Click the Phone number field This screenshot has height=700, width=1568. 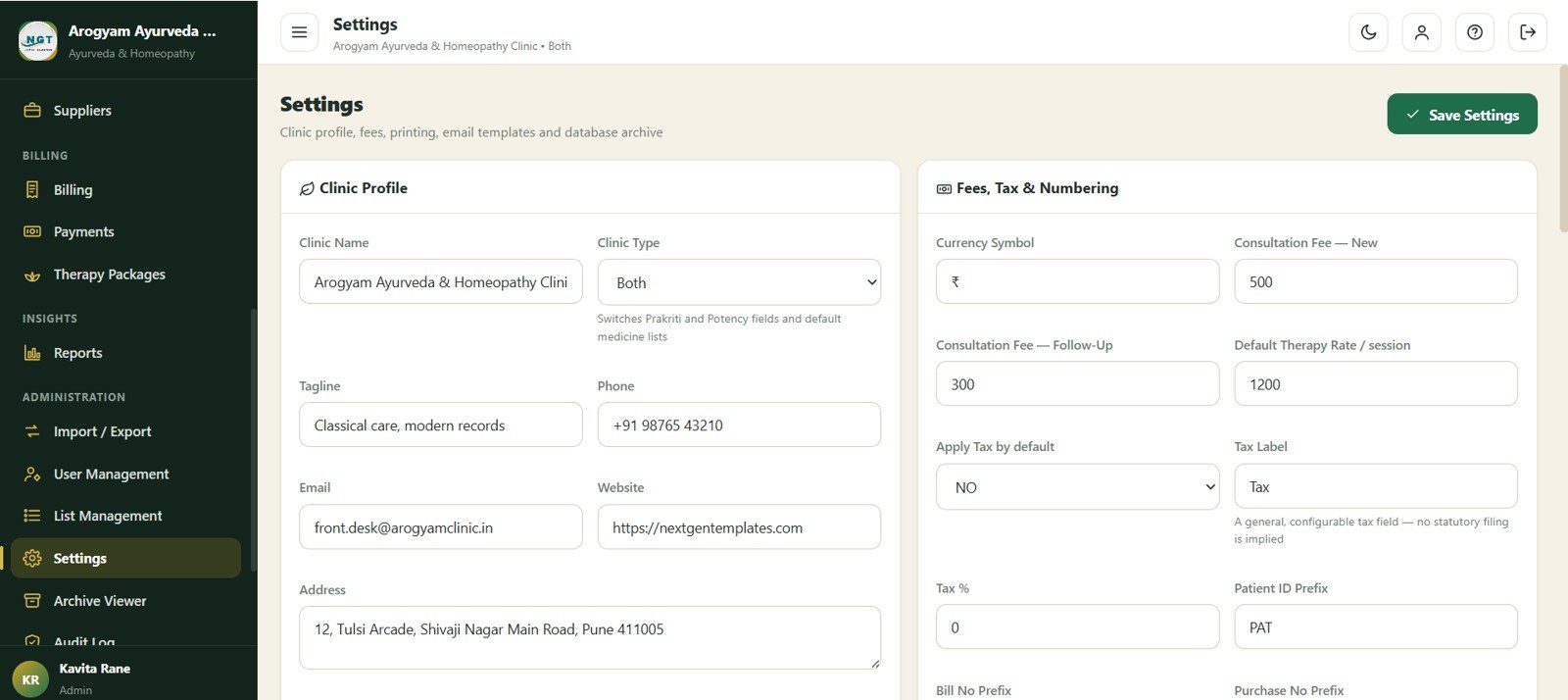coord(739,425)
